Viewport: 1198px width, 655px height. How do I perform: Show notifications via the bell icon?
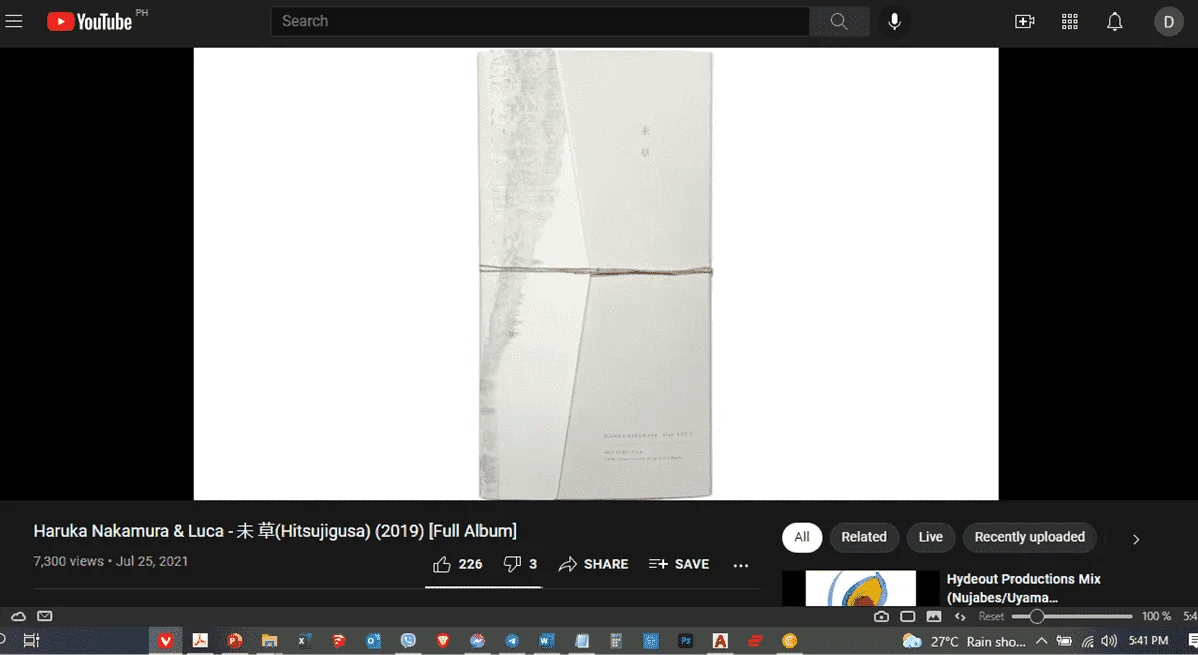1115,21
